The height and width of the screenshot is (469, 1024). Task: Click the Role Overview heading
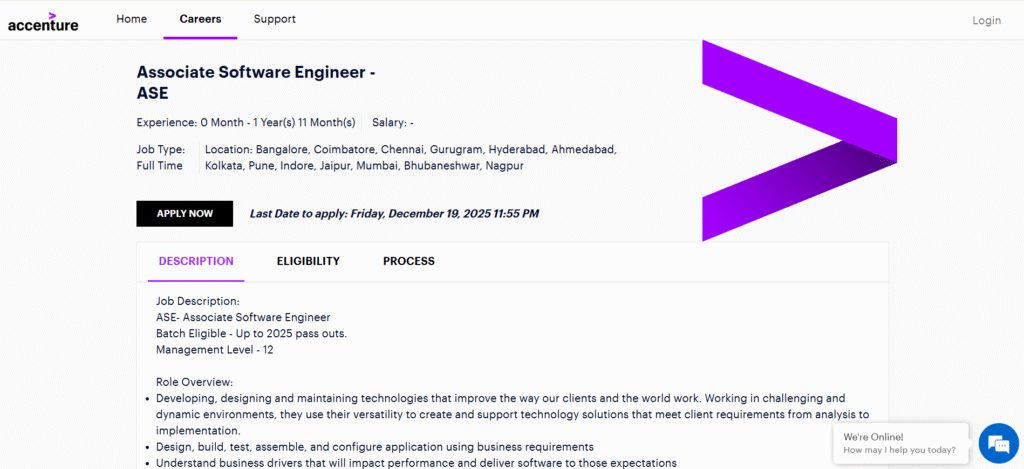pos(194,381)
